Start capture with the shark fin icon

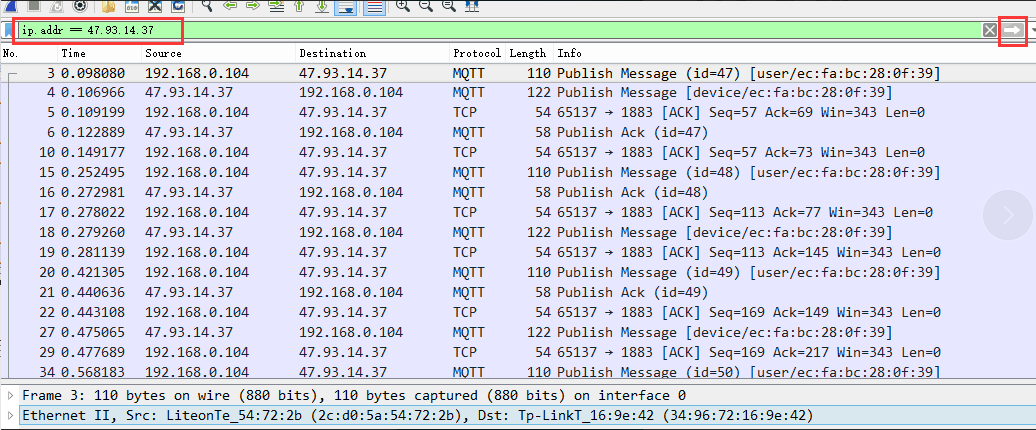tap(12, 6)
